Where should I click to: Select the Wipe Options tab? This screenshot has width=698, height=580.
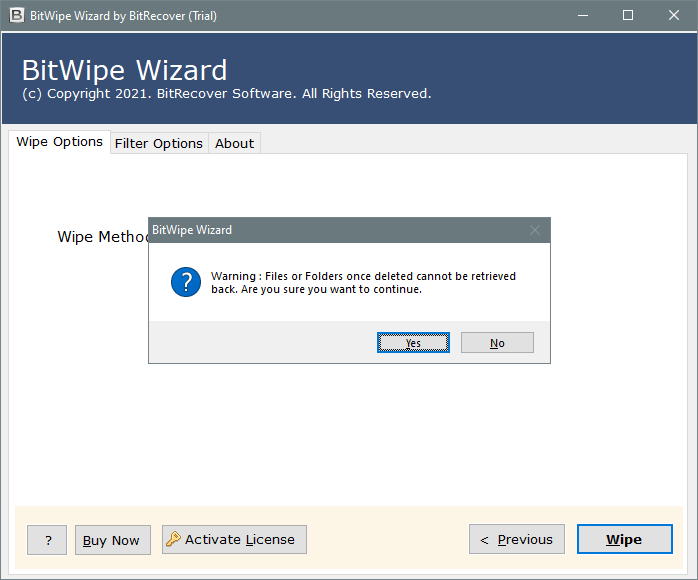(59, 142)
